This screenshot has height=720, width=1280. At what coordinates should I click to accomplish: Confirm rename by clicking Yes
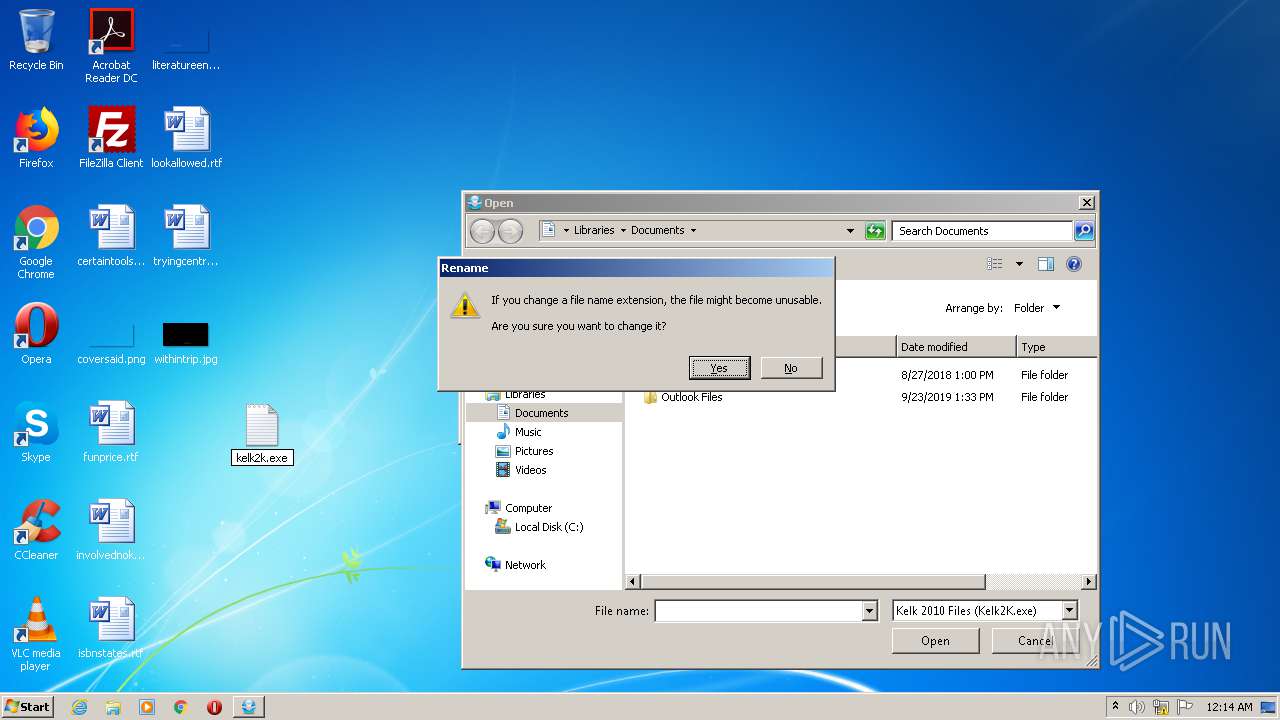click(719, 368)
